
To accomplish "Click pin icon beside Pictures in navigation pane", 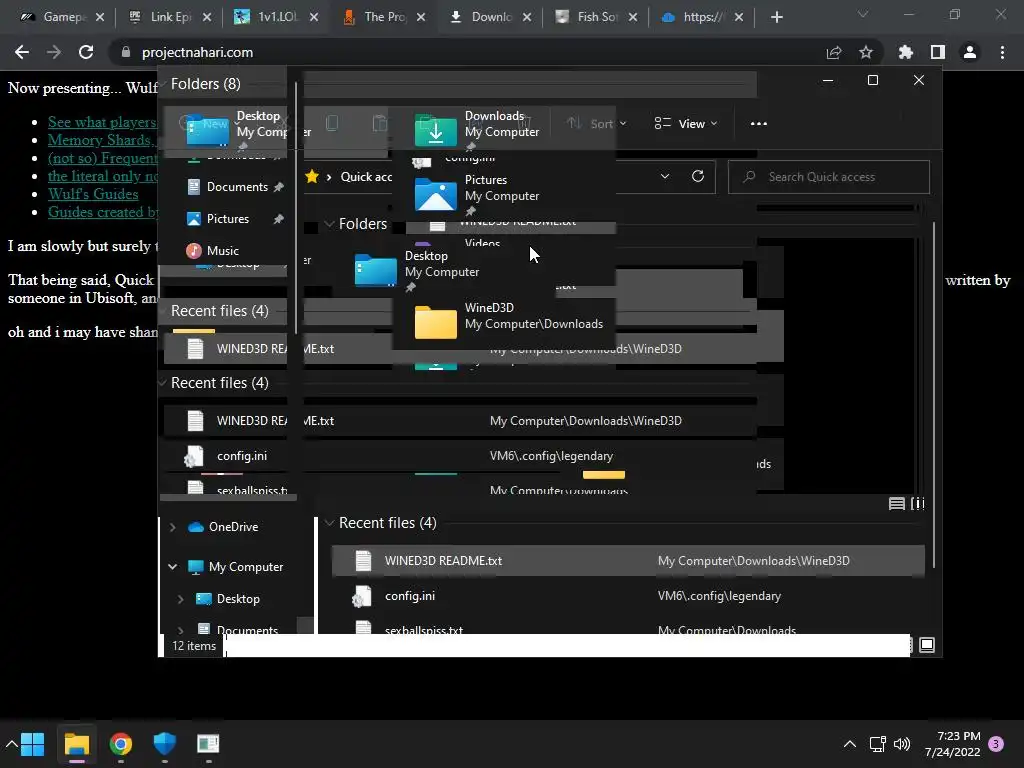I will (x=279, y=219).
